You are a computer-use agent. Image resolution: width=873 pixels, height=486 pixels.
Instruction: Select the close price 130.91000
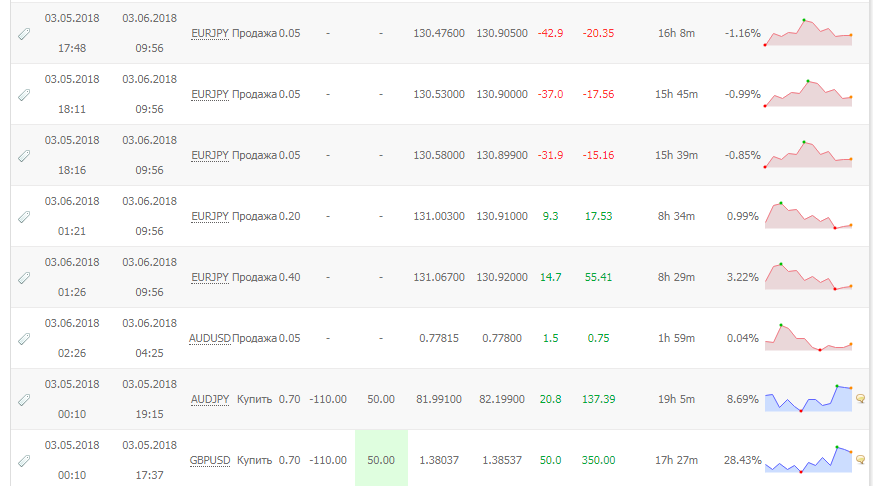[x=502, y=217]
